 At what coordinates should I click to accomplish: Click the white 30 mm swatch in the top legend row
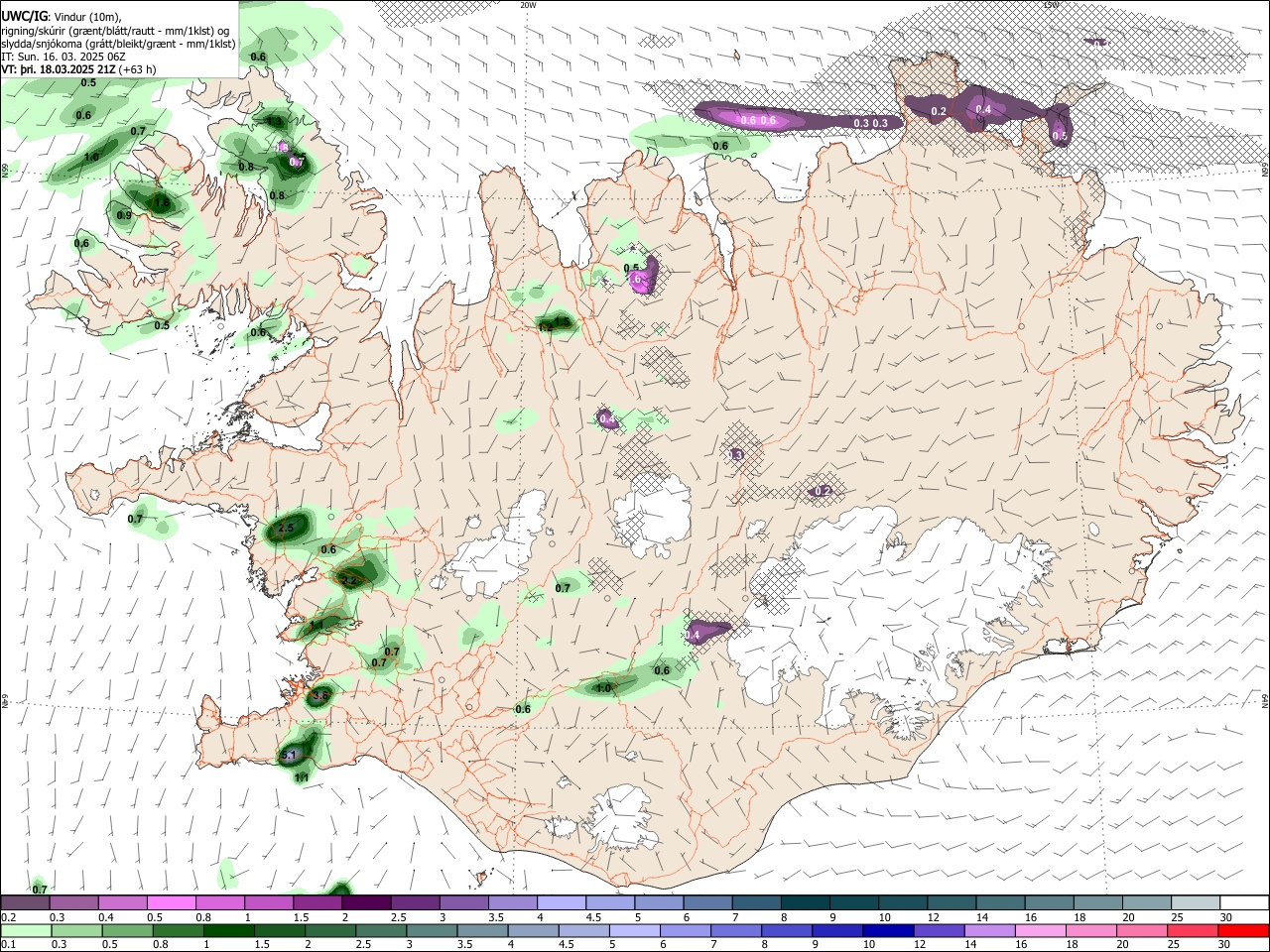(1244, 902)
